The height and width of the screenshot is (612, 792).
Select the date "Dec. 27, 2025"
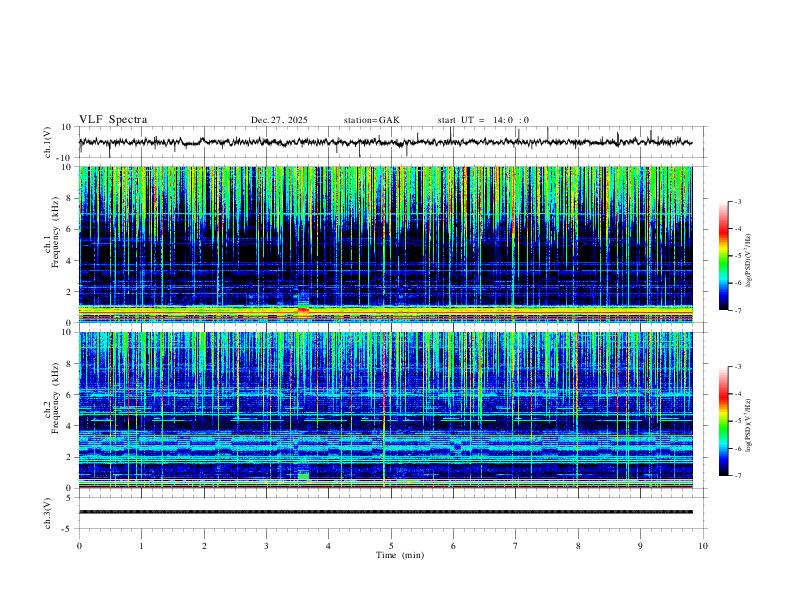click(279, 120)
